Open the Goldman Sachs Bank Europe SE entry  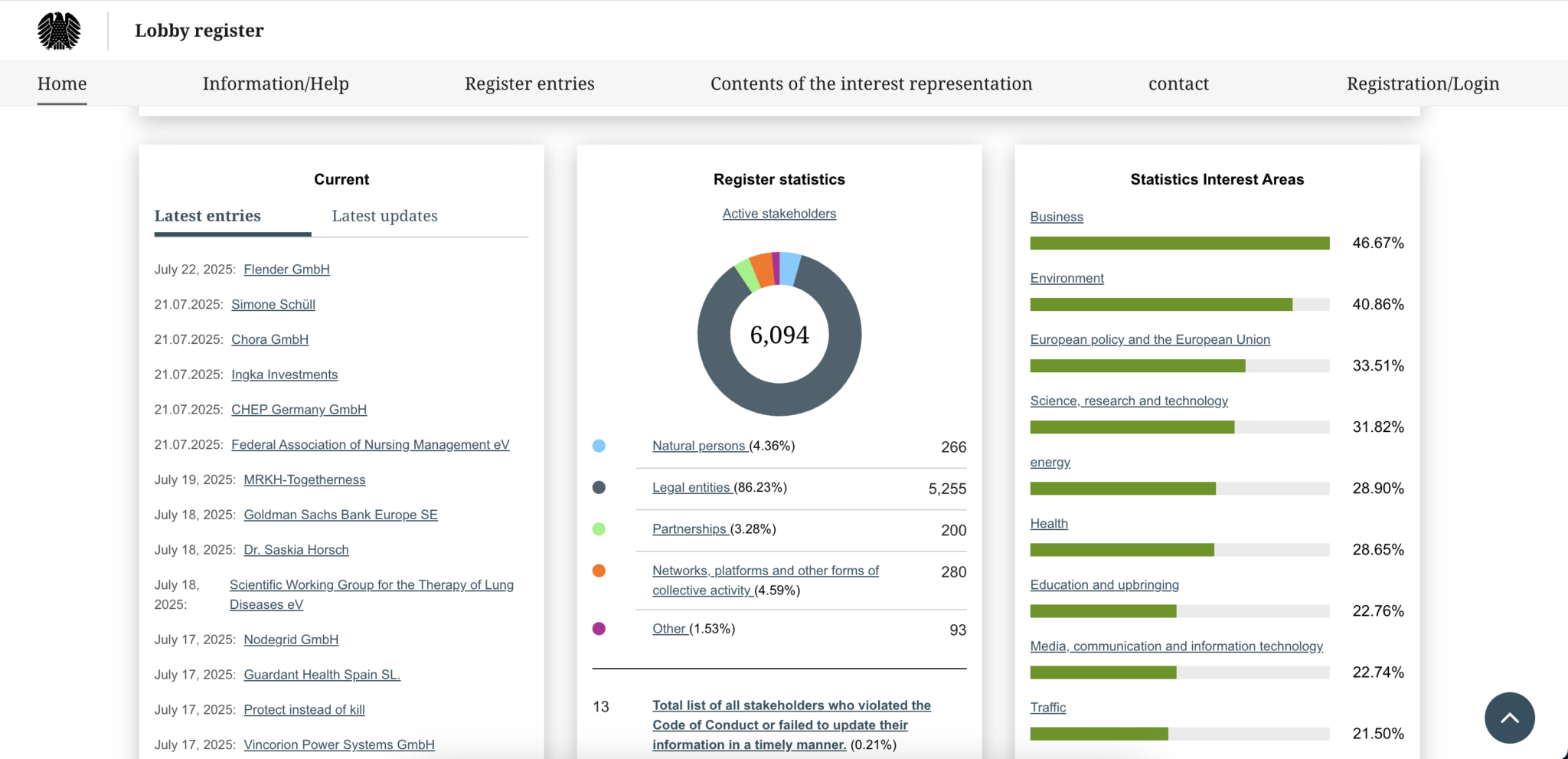[x=340, y=515]
